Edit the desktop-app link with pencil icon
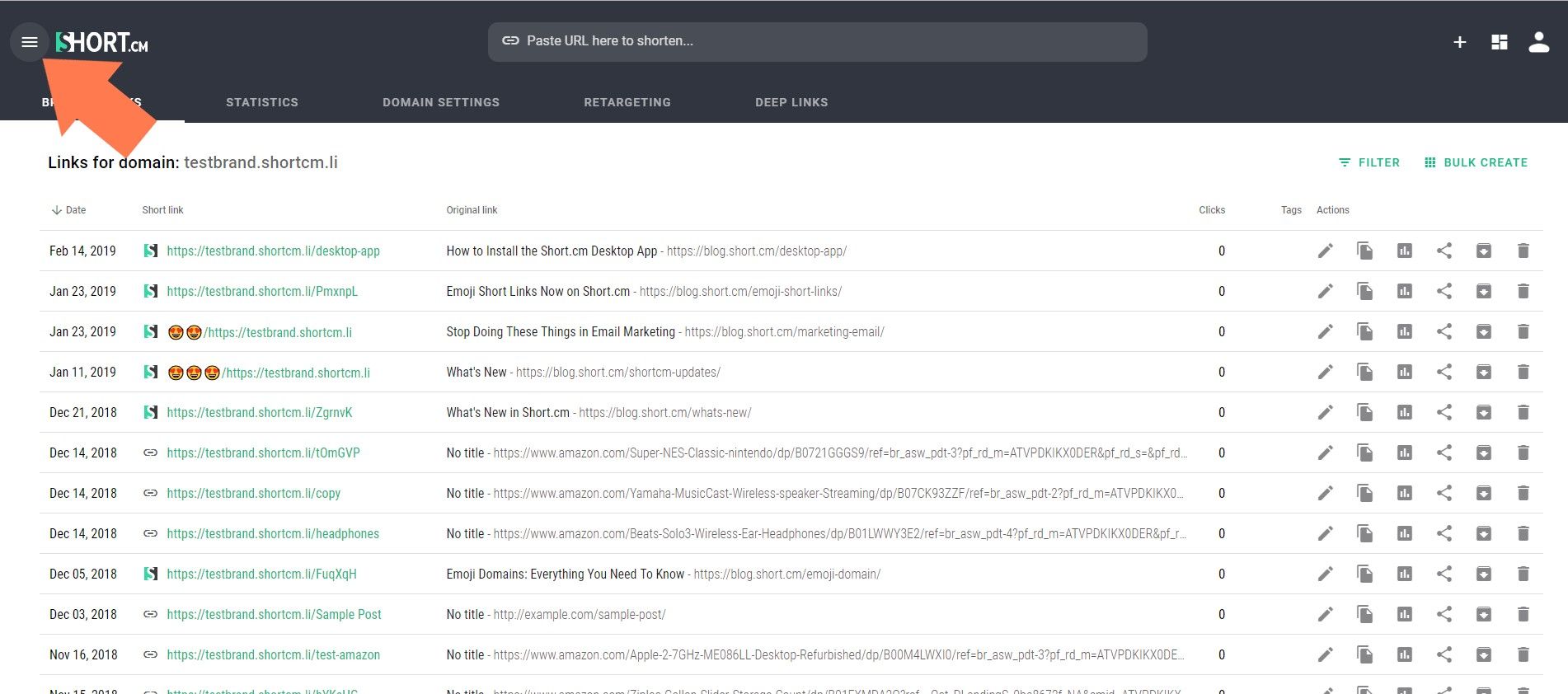Viewport: 1568px width, 694px height. [x=1325, y=251]
